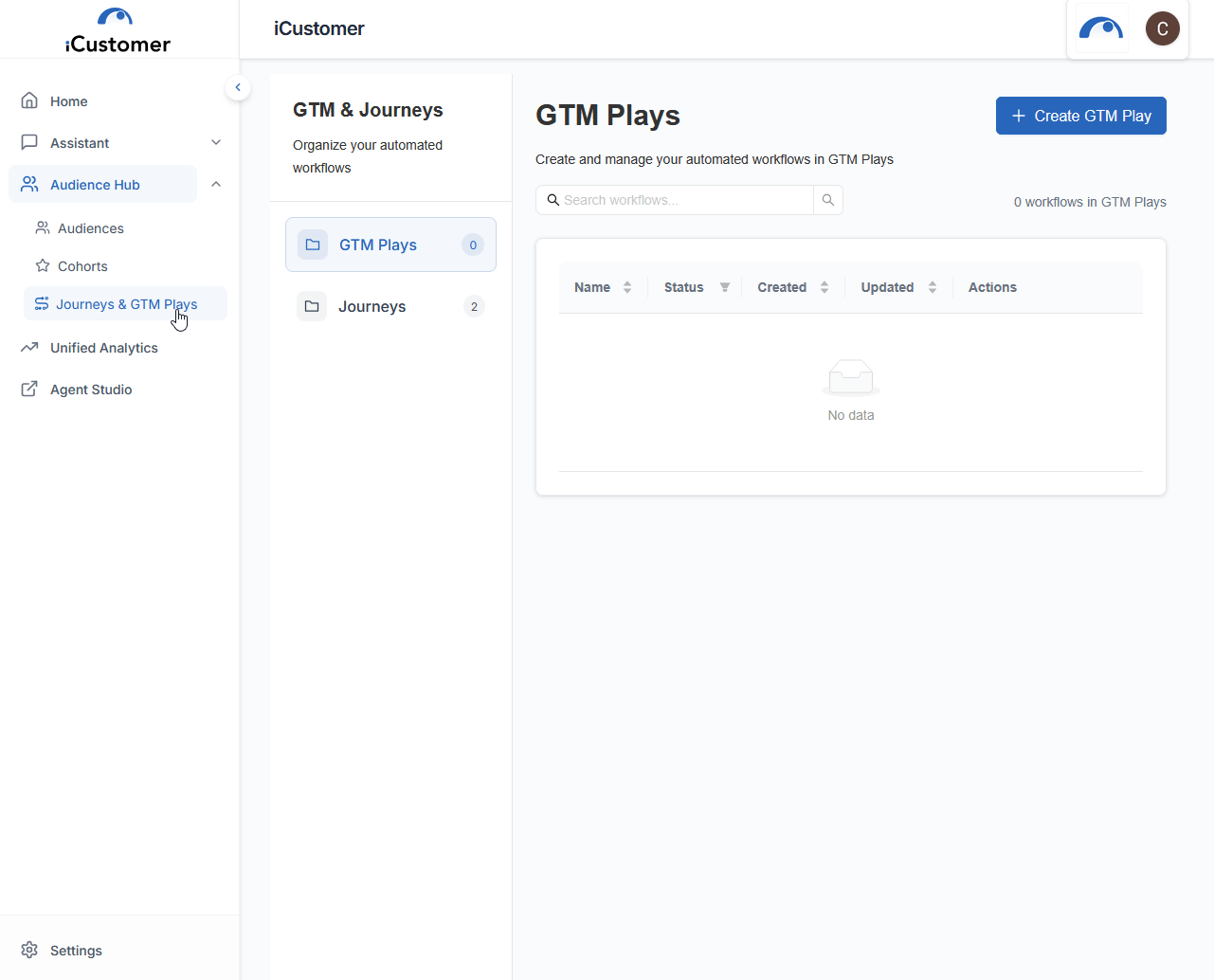Click the Home house icon

click(29, 100)
